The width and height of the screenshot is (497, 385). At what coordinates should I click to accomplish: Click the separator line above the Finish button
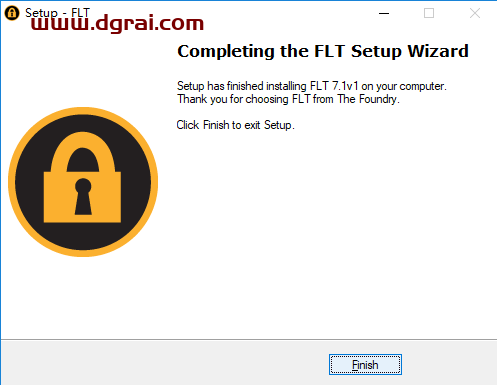[x=249, y=340]
